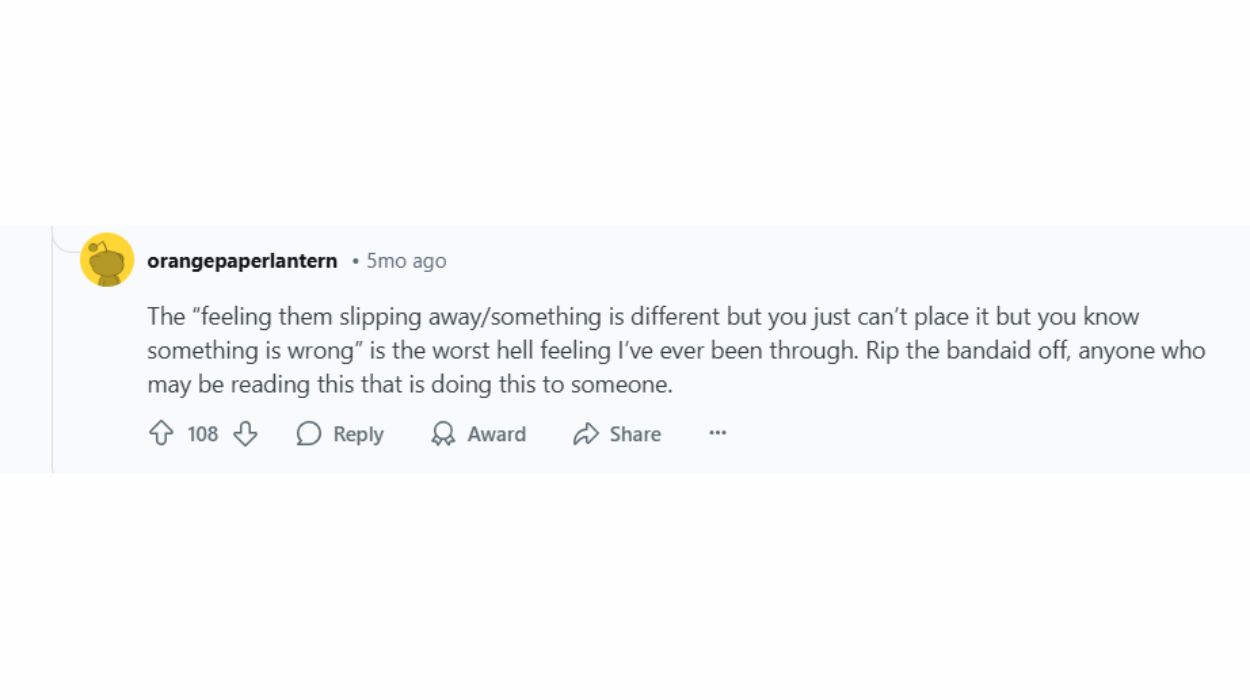Click the Reply text label
The image size is (1250, 700).
point(358,434)
